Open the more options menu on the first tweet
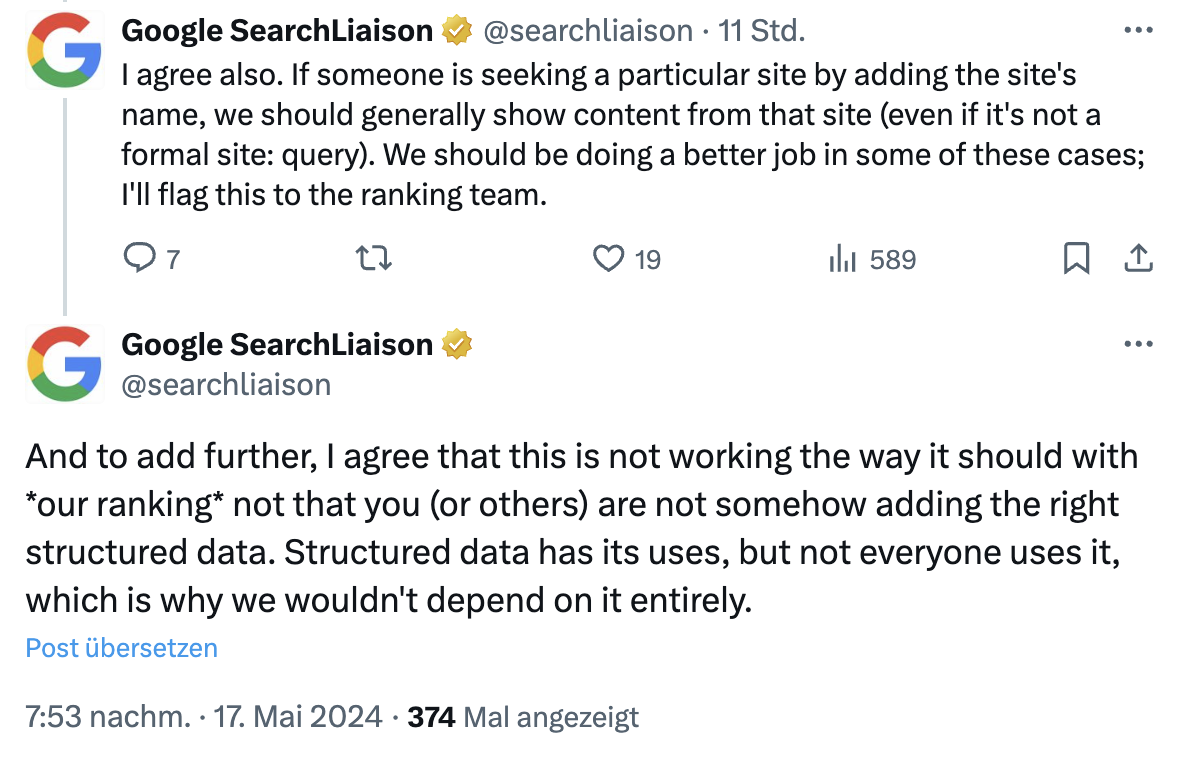Viewport: 1180px width, 766px height. point(1138,31)
